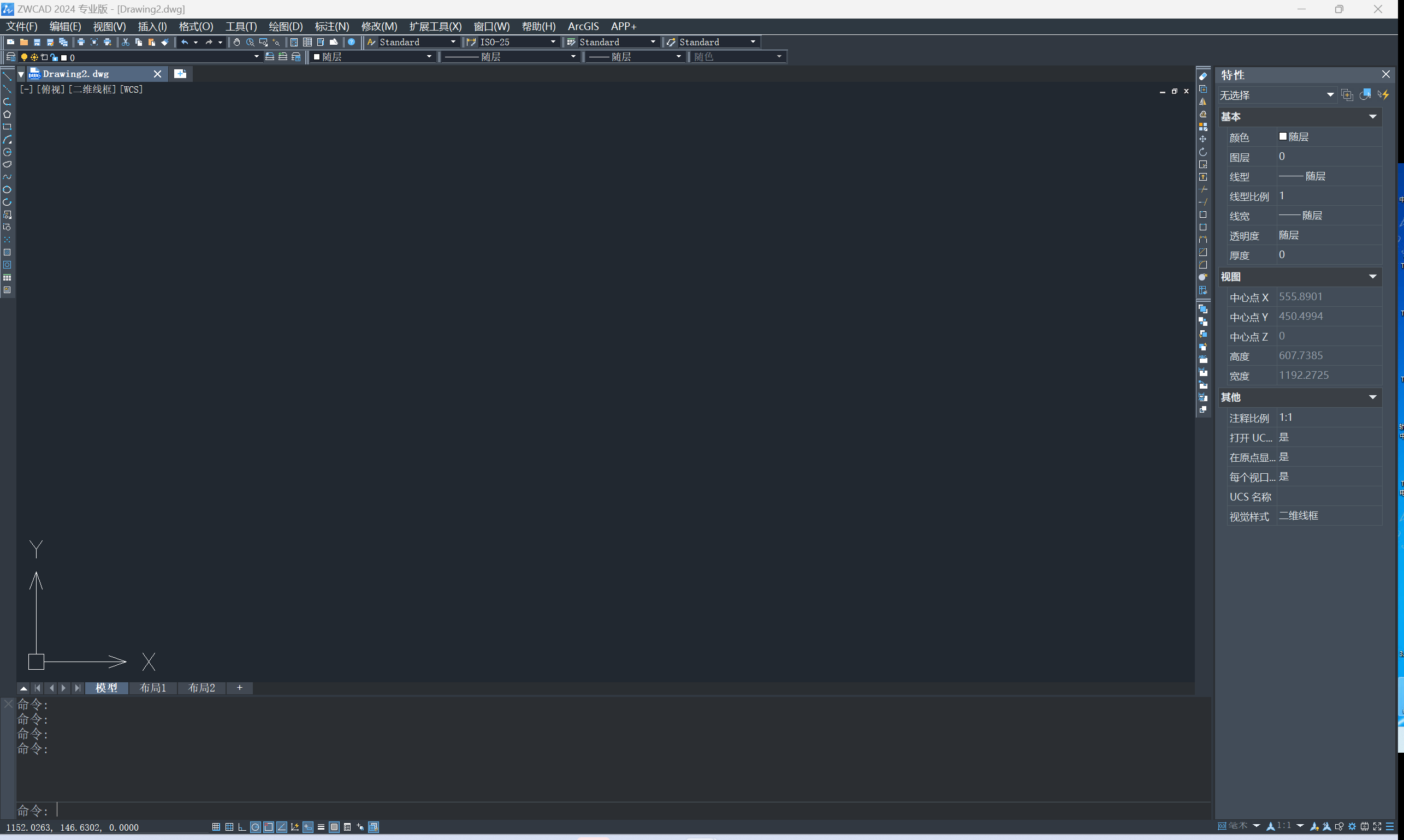Image resolution: width=1404 pixels, height=840 pixels.
Task: Toggle lineweight display in status bar
Action: point(321,827)
